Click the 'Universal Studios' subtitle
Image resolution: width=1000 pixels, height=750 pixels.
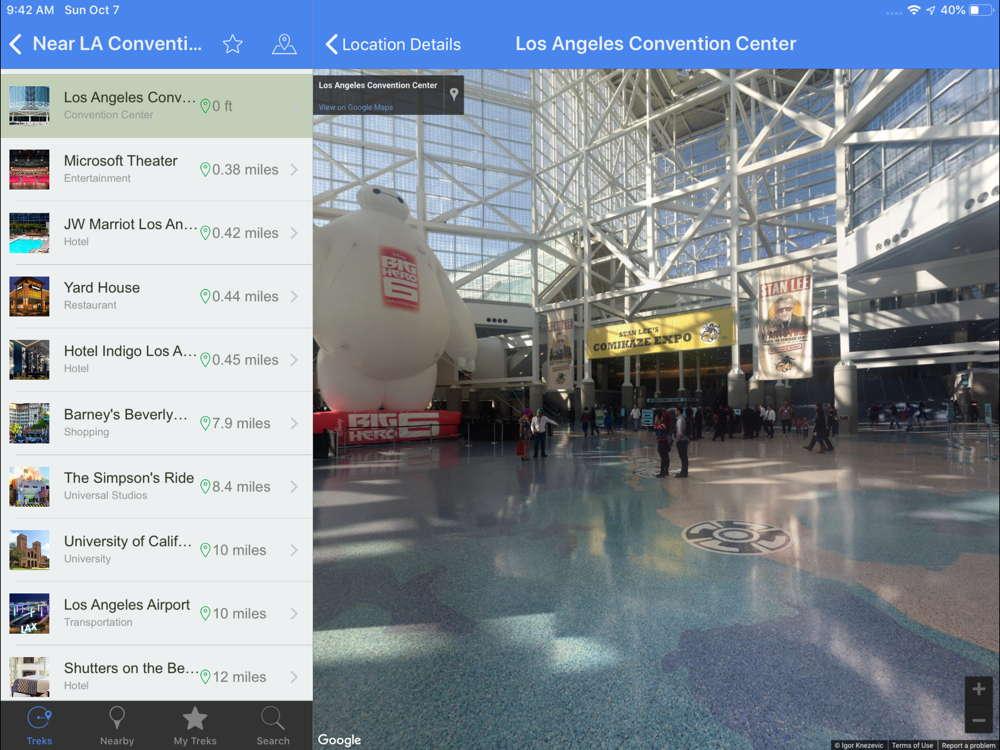coord(105,496)
